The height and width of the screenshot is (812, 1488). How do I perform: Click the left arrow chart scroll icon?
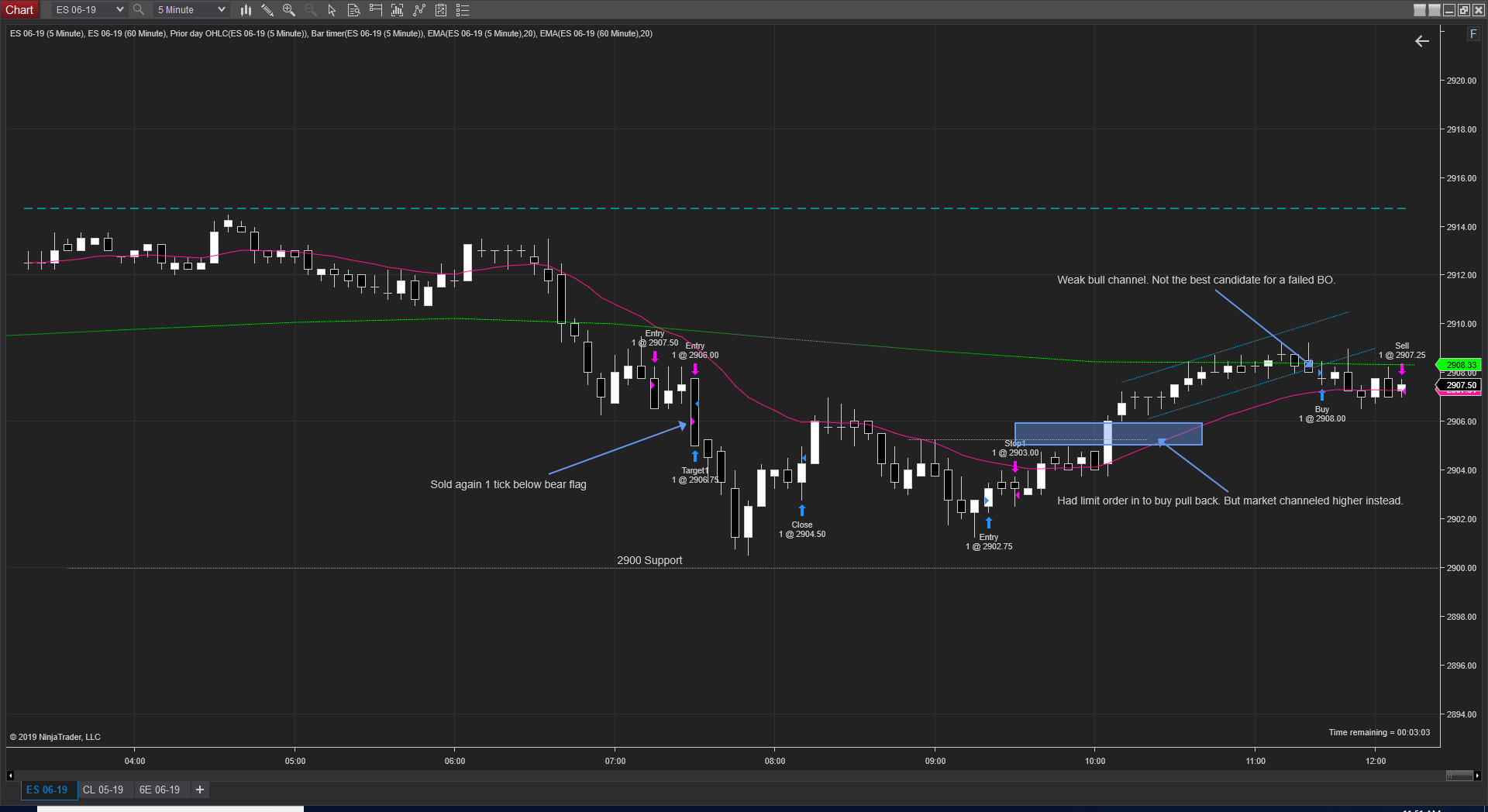tap(1422, 41)
